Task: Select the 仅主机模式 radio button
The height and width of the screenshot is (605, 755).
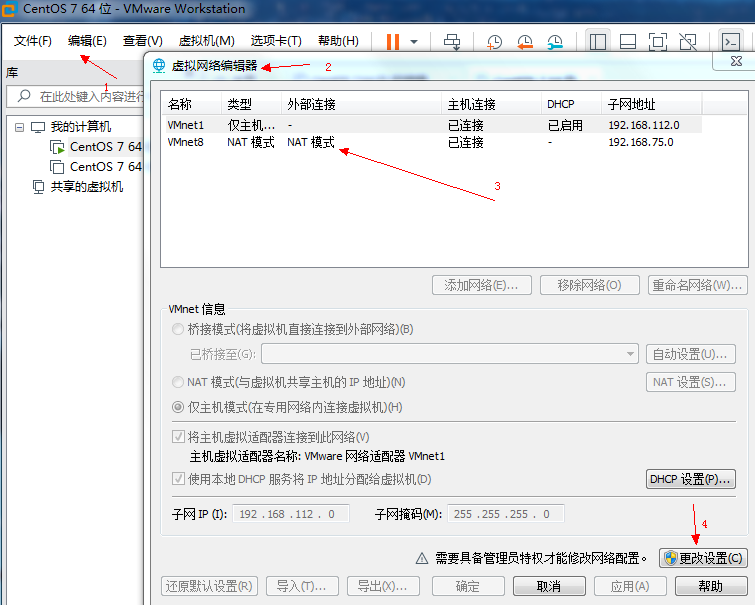Action: coord(178,407)
